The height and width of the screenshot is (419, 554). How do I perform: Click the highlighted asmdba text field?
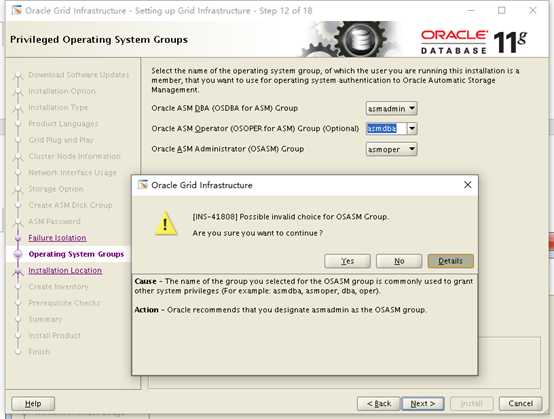click(386, 129)
